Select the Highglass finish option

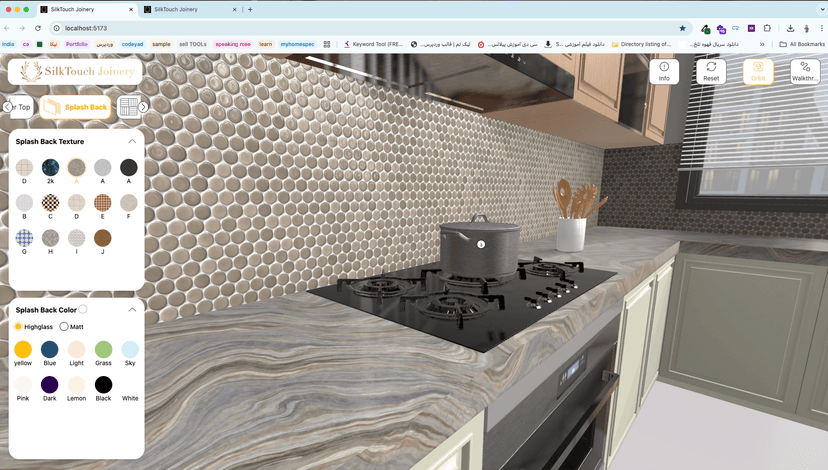click(x=18, y=327)
